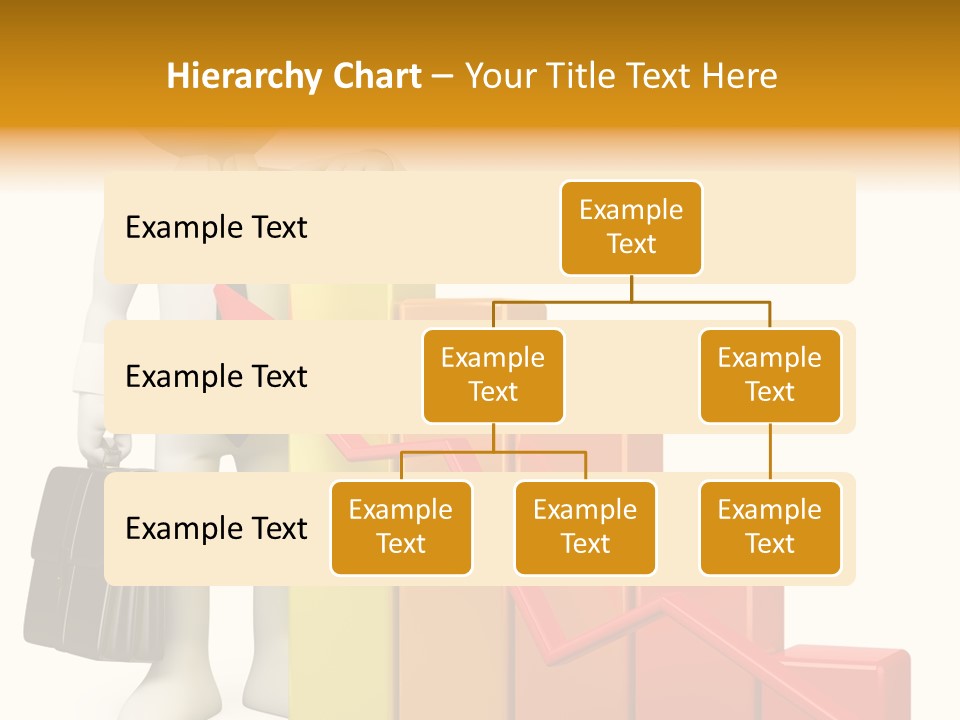Image resolution: width=960 pixels, height=720 pixels.
Task: Pick the bottom row's left "Example Text" label
Action: tap(216, 528)
